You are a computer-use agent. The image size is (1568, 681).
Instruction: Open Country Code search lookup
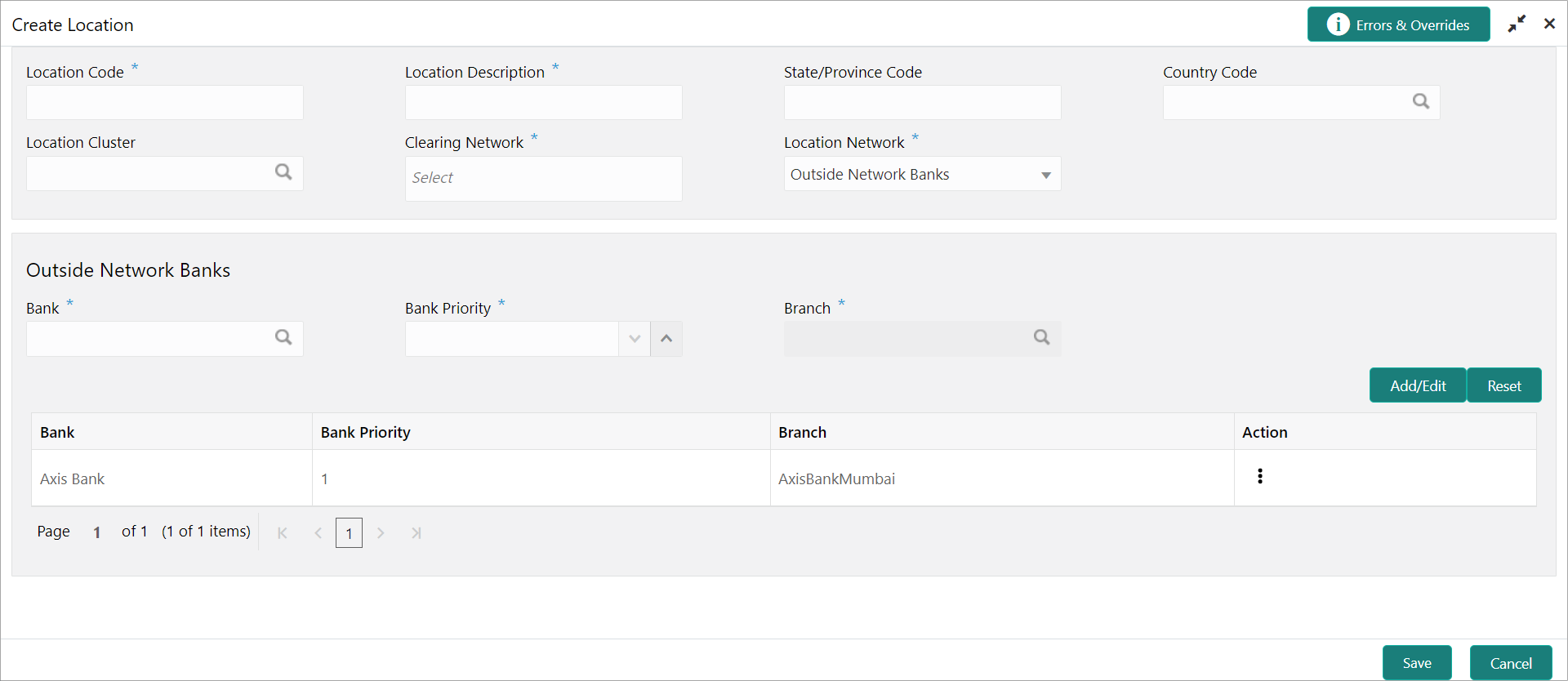tap(1421, 101)
